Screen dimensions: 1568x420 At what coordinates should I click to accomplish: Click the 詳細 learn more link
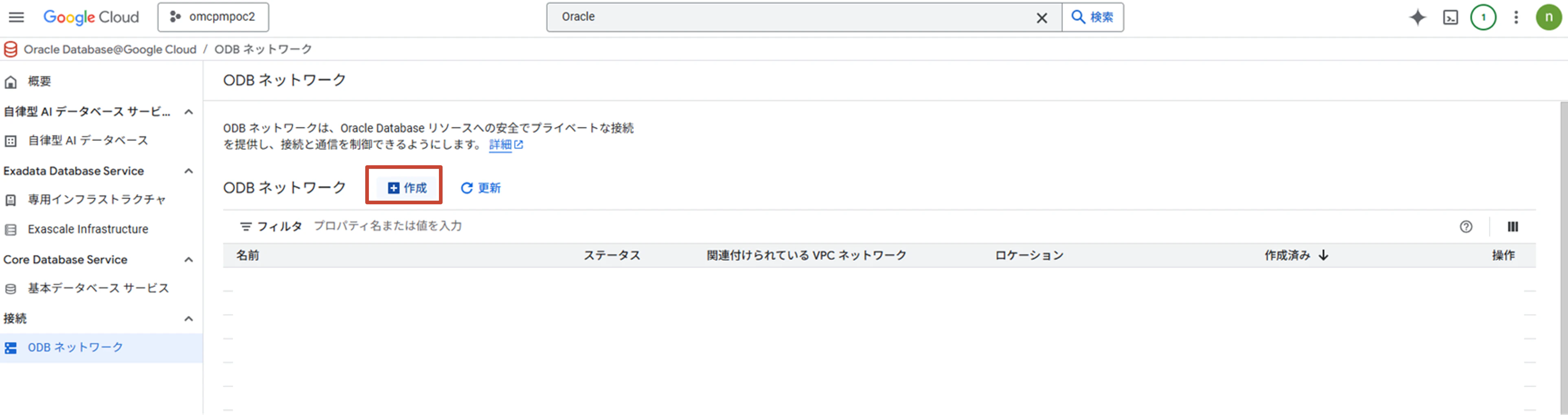point(506,145)
